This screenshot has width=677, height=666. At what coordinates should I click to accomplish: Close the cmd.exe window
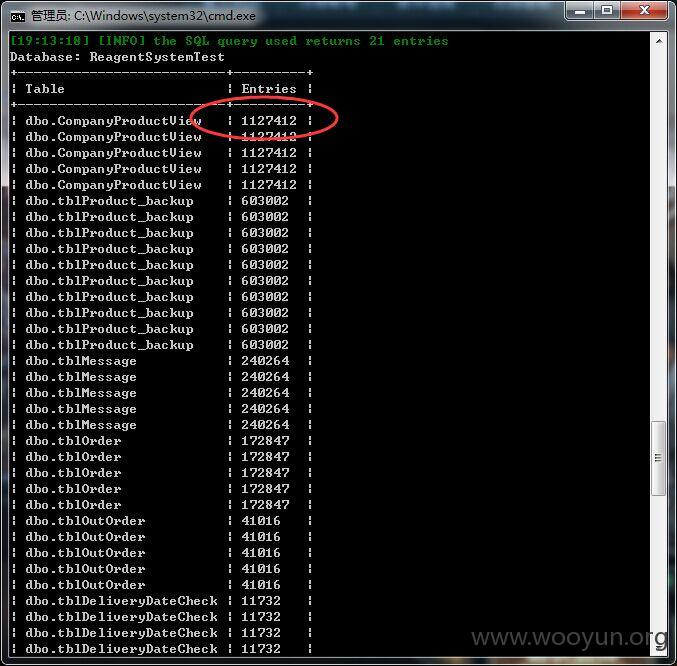click(644, 10)
